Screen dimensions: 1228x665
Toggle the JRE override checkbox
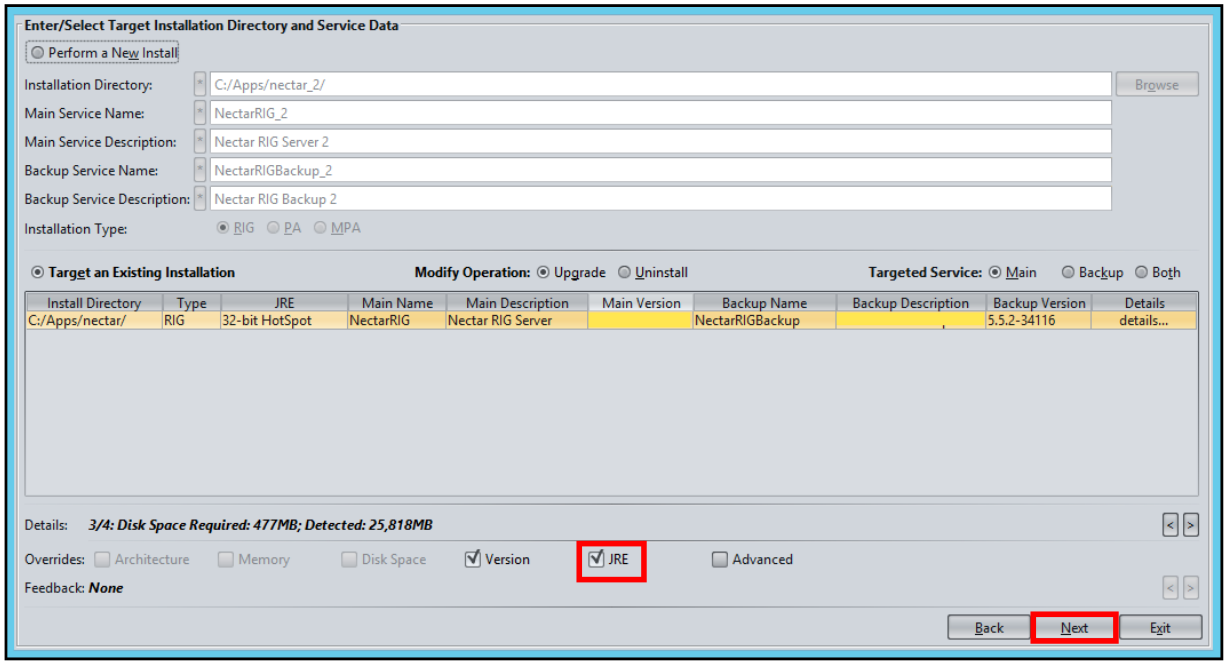point(609,559)
